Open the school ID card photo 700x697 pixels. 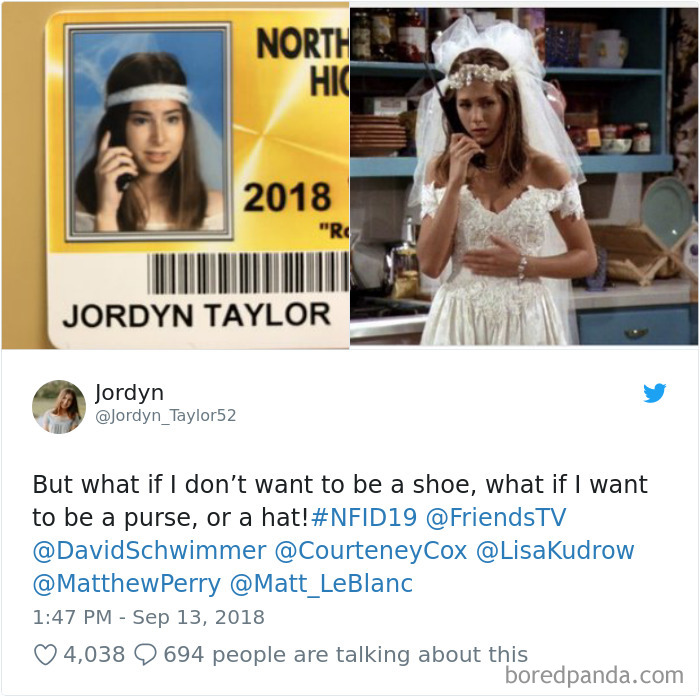pyautogui.click(x=175, y=175)
